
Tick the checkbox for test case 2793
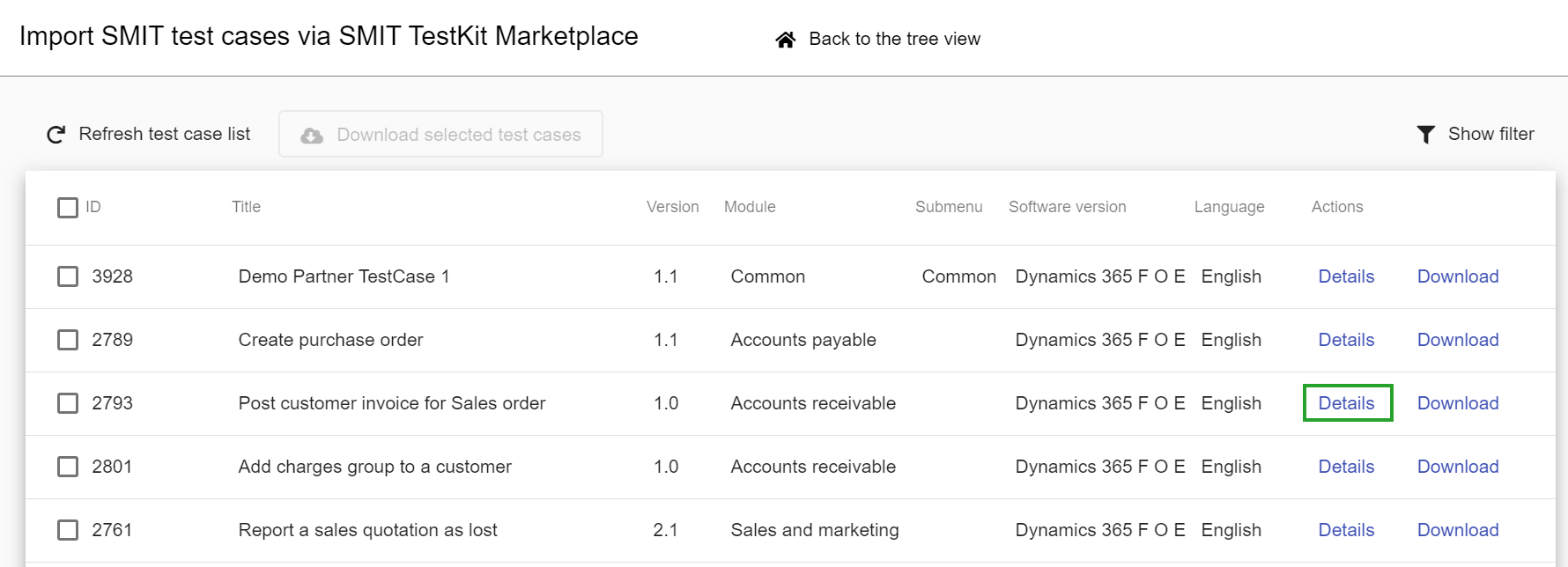point(68,403)
